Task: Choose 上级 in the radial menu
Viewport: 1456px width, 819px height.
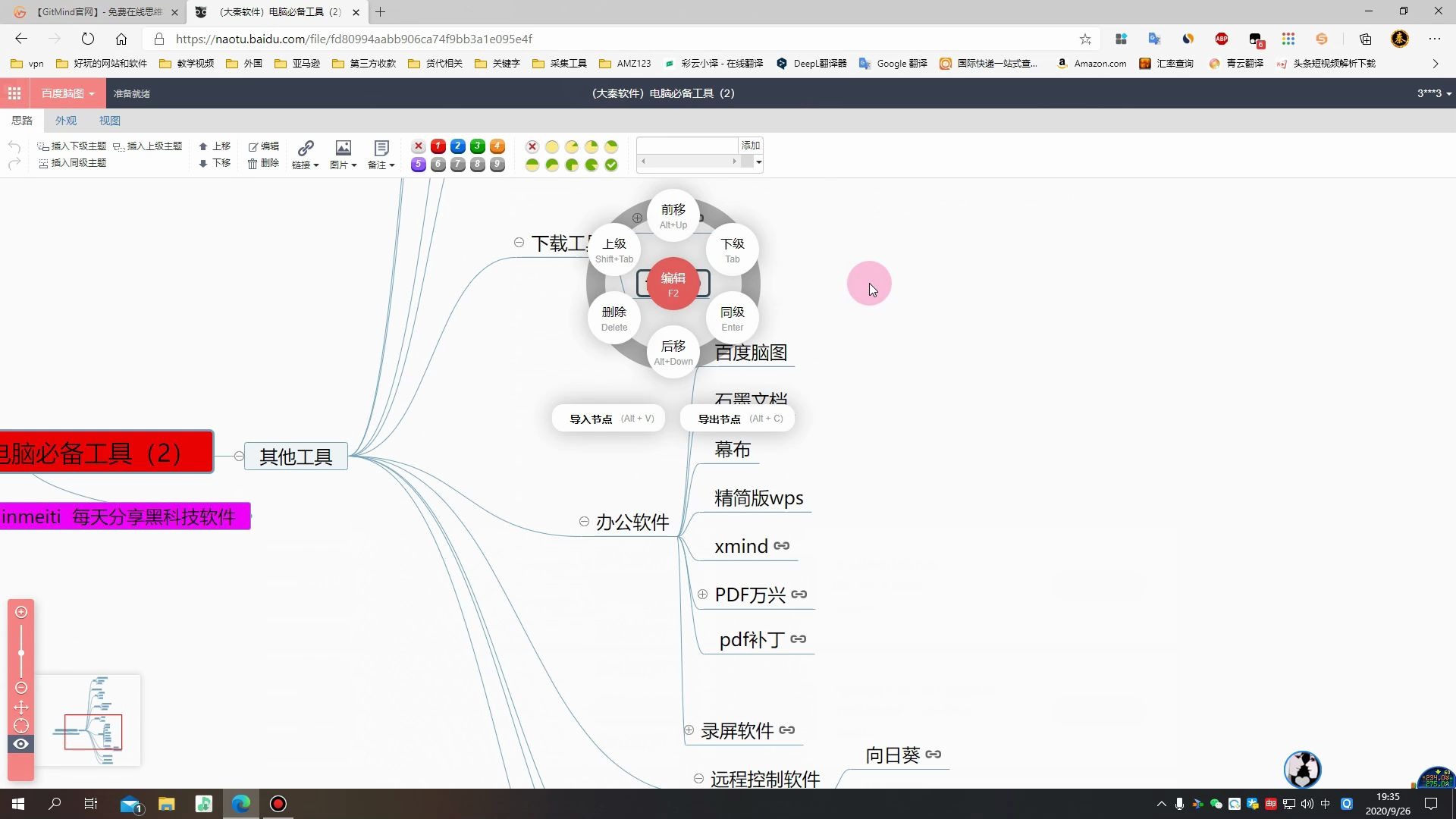Action: [614, 249]
